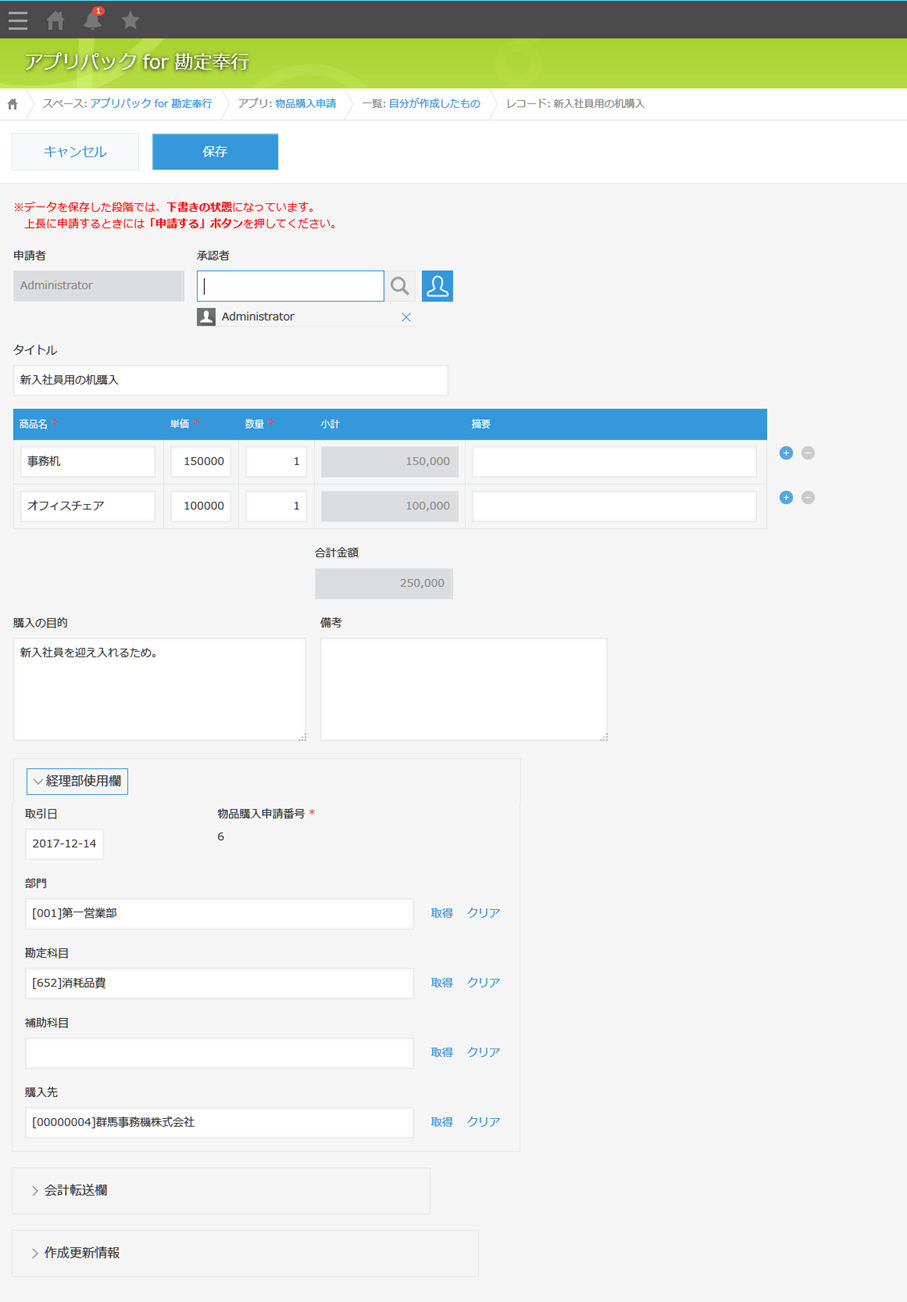Click the 勘定科目 field [652]消耗品費
This screenshot has width=907, height=1302.
(219, 983)
